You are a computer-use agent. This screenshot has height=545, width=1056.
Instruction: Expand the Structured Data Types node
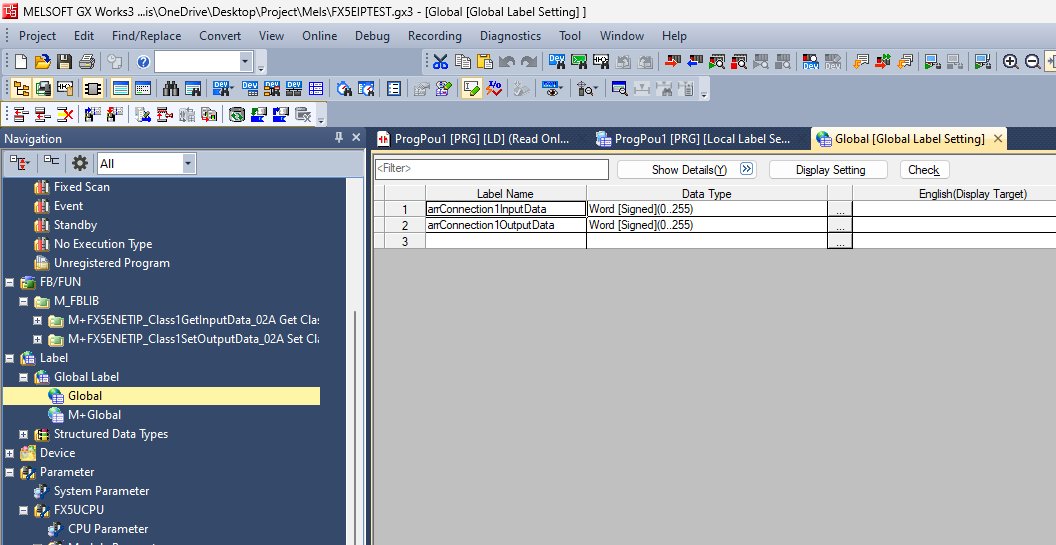pos(24,434)
